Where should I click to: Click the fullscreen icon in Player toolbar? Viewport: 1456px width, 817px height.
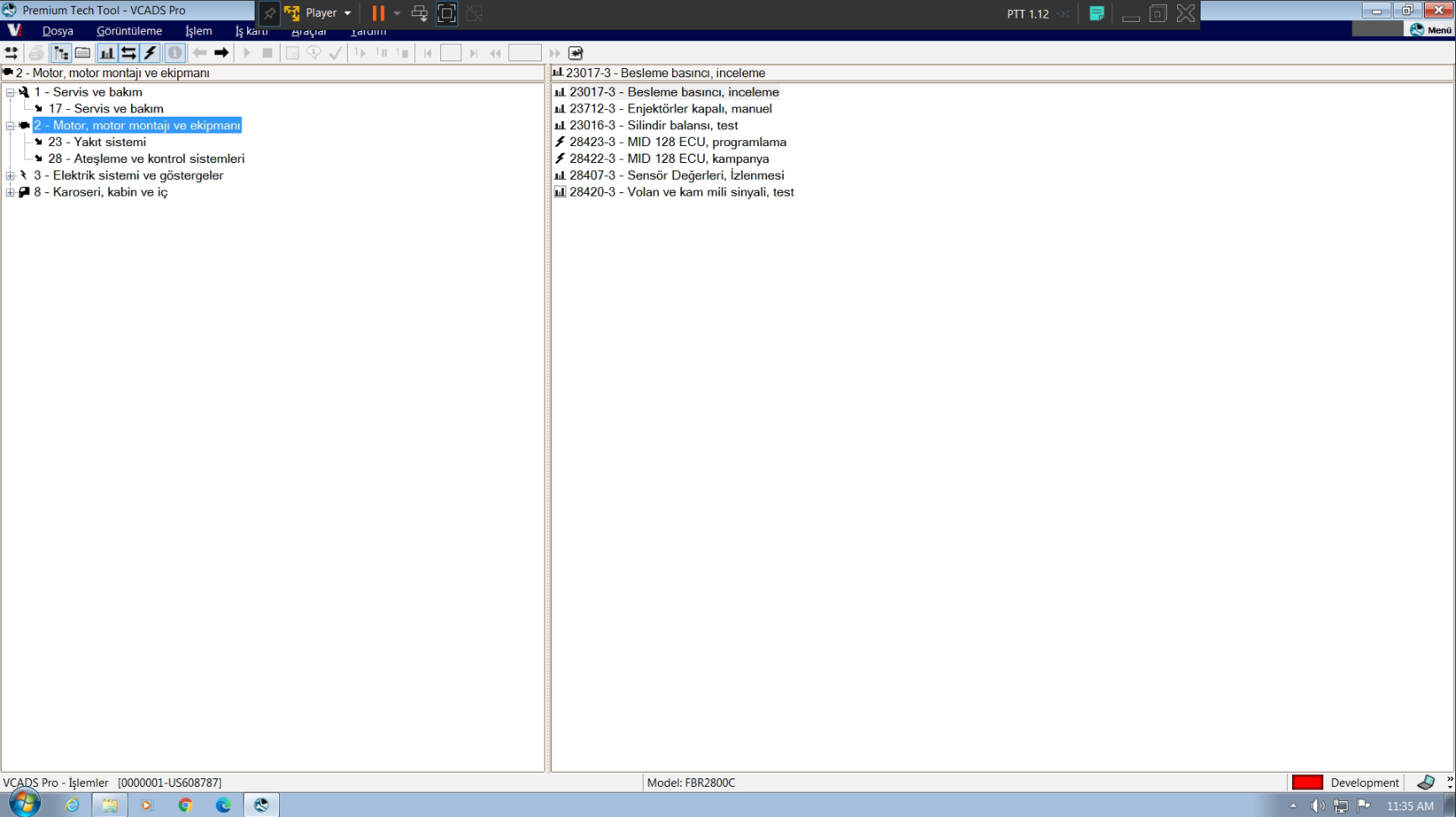pyautogui.click(x=447, y=13)
